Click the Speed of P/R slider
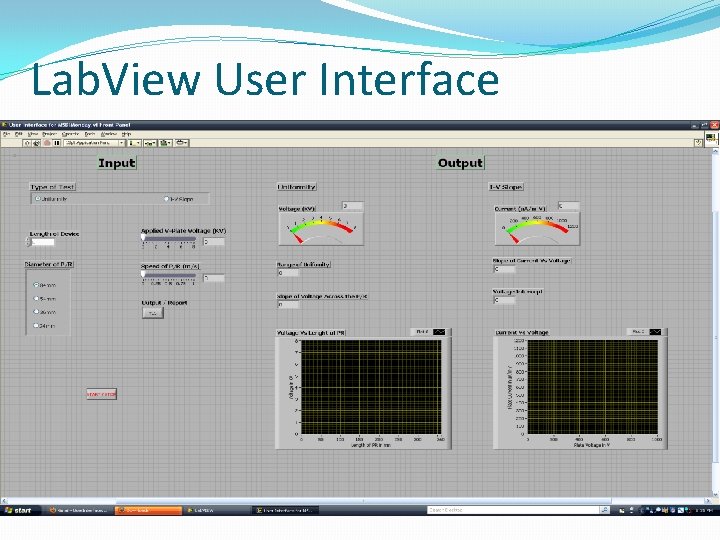Screen dimensions: 720x540 (x=169, y=275)
